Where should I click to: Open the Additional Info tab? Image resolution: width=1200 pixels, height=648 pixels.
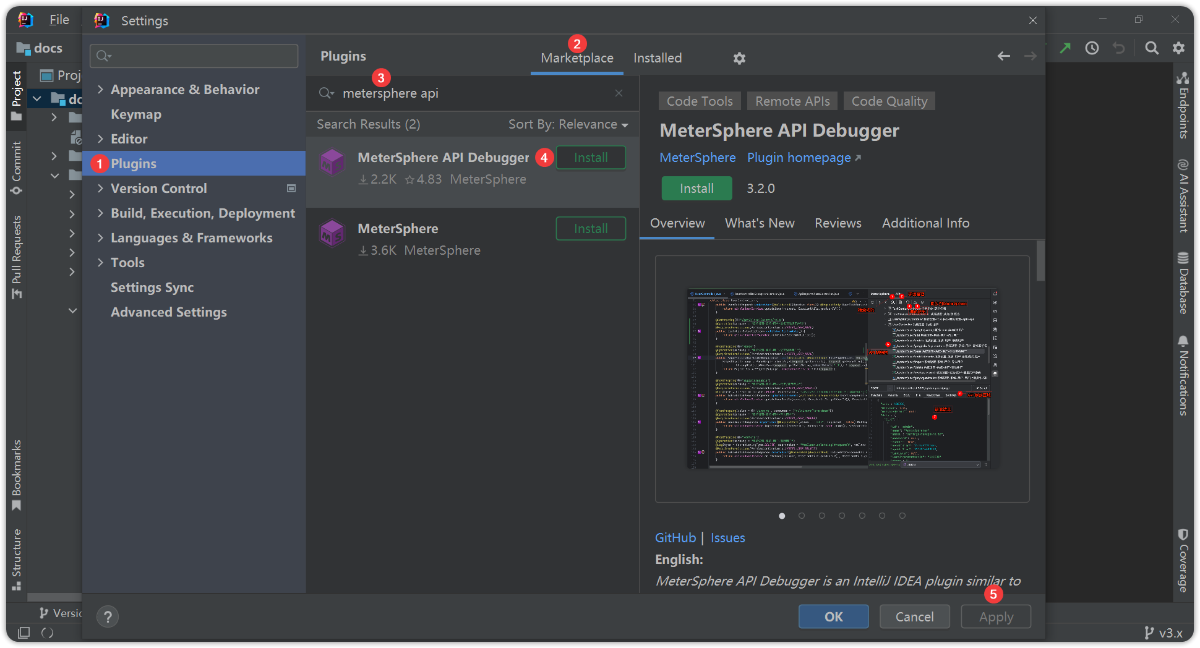tap(925, 223)
